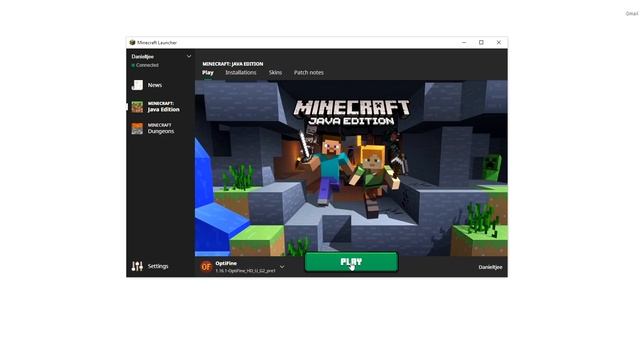This screenshot has width=640, height=360.
Task: Click the OptiFine installation icon
Action: 206,267
